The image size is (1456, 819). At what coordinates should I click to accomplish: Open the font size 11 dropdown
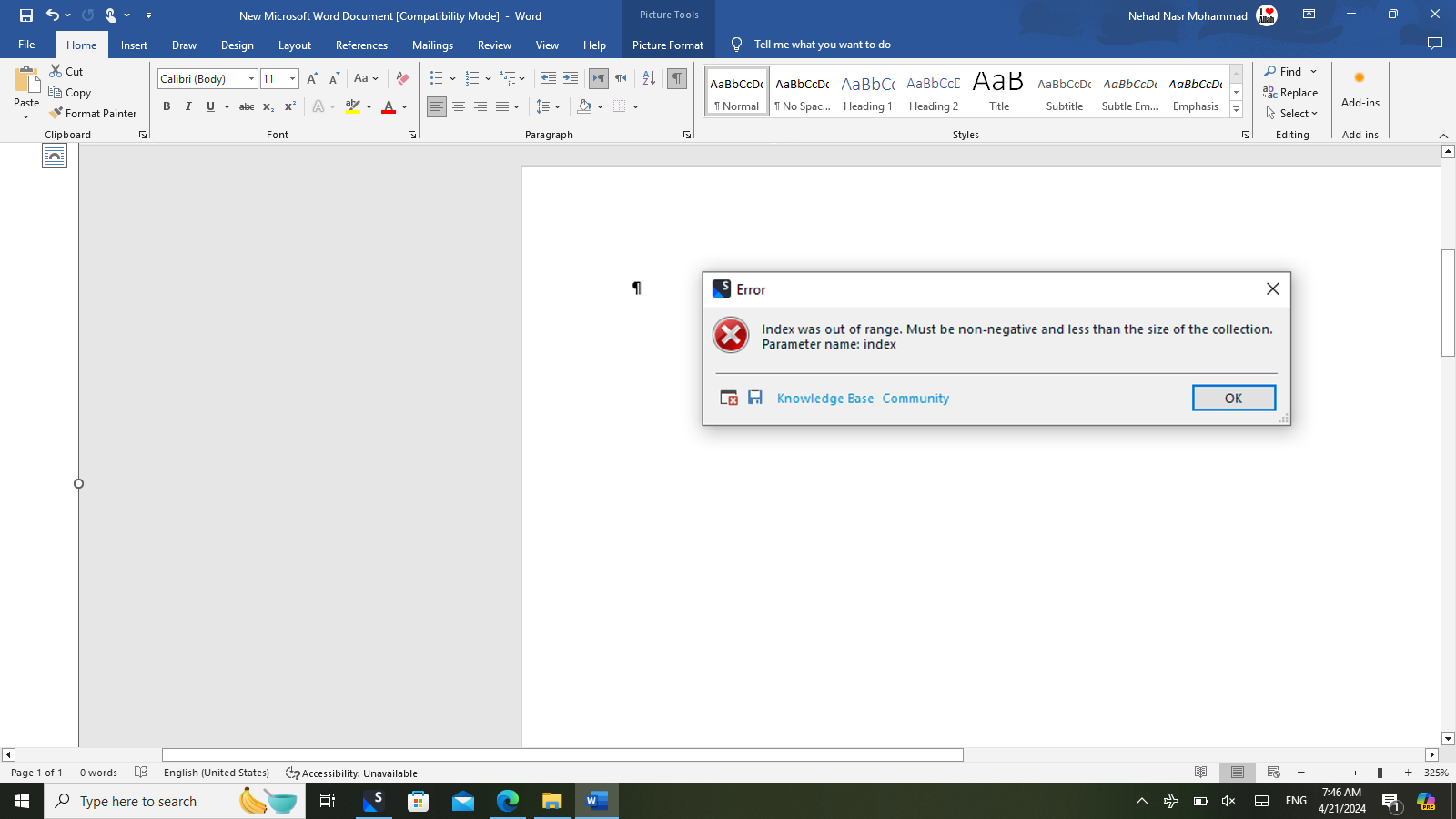(292, 79)
